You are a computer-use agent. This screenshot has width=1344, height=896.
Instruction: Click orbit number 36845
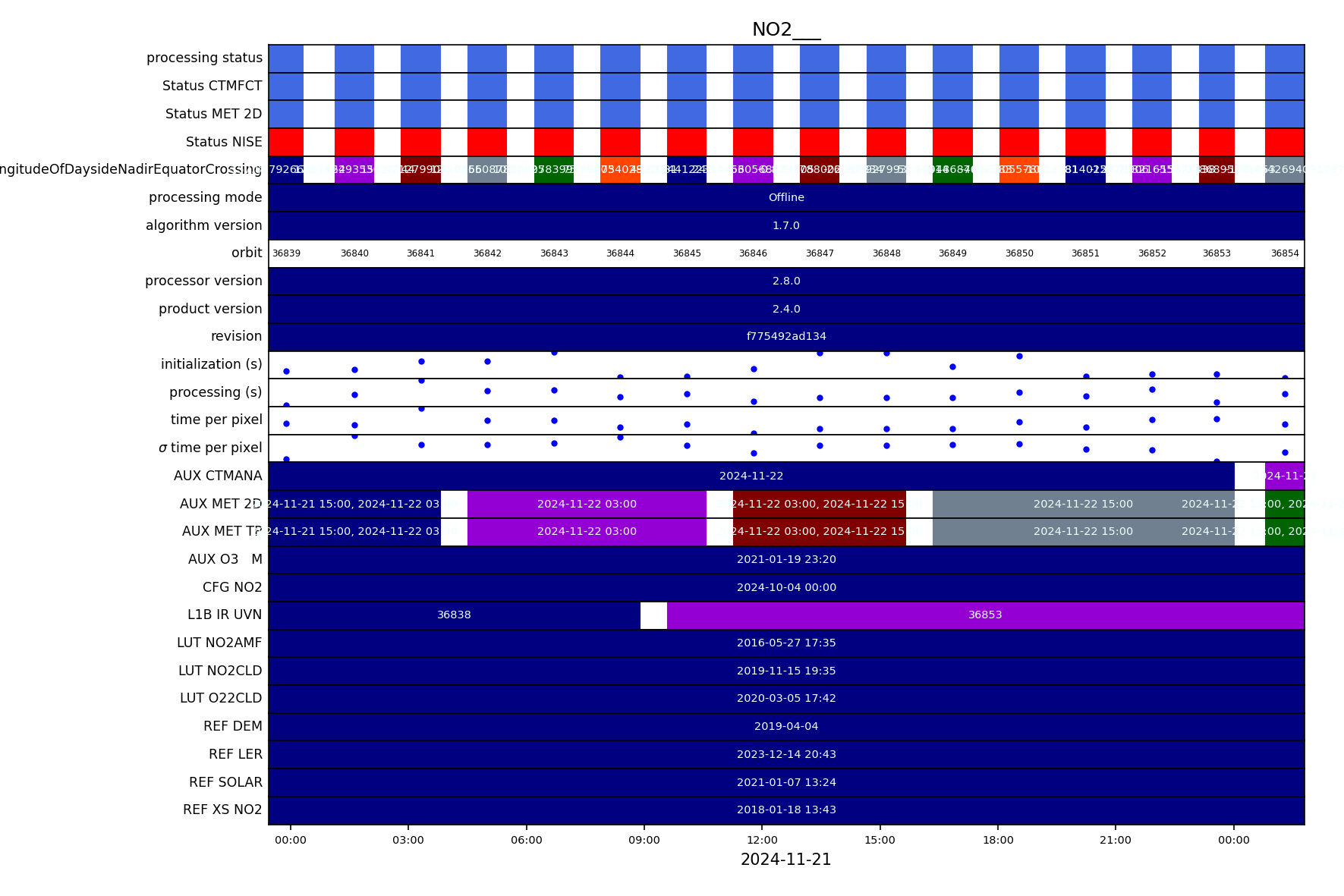coord(687,253)
